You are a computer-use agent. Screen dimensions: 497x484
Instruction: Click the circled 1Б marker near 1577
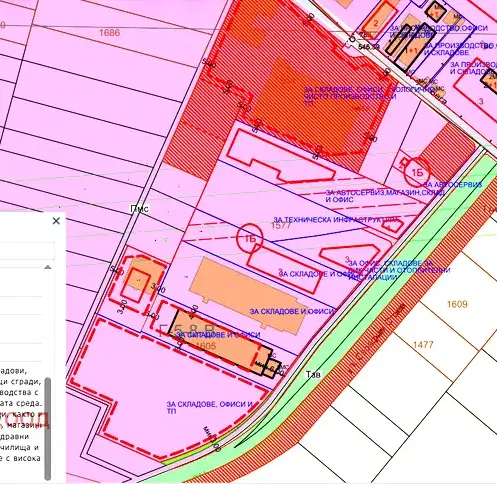pyautogui.click(x=250, y=238)
